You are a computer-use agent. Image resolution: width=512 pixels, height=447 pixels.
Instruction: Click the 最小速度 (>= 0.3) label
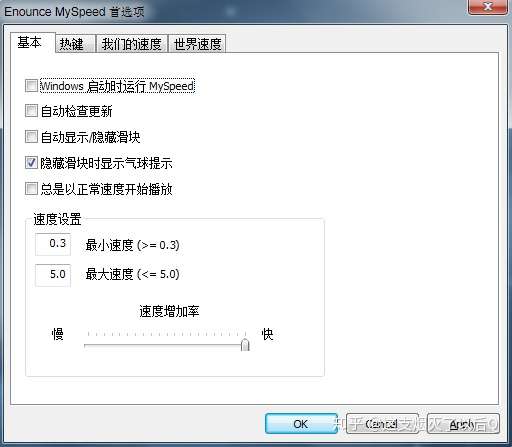pyautogui.click(x=132, y=245)
